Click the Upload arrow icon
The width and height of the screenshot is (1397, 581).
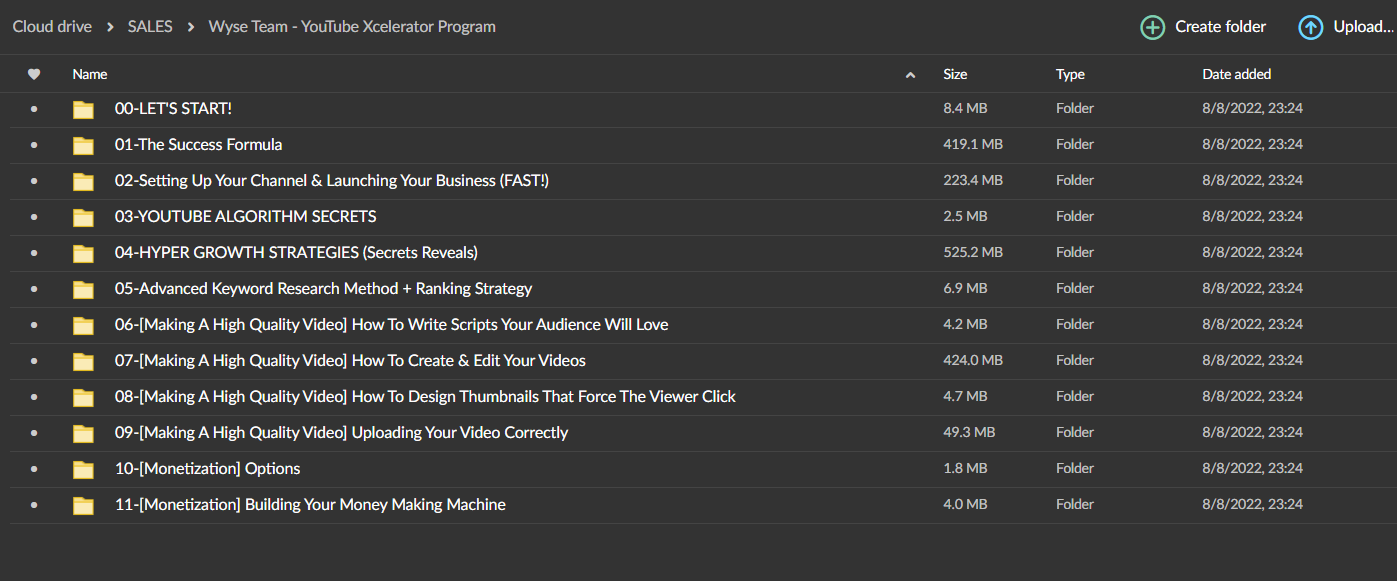point(1310,28)
